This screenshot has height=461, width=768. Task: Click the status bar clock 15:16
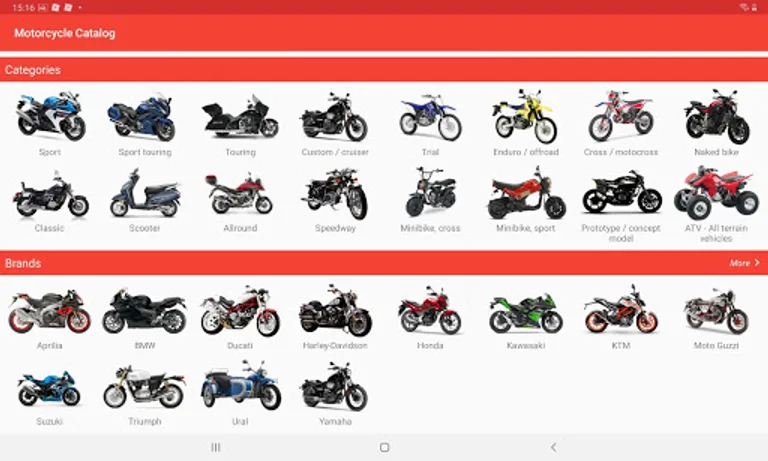pos(23,7)
